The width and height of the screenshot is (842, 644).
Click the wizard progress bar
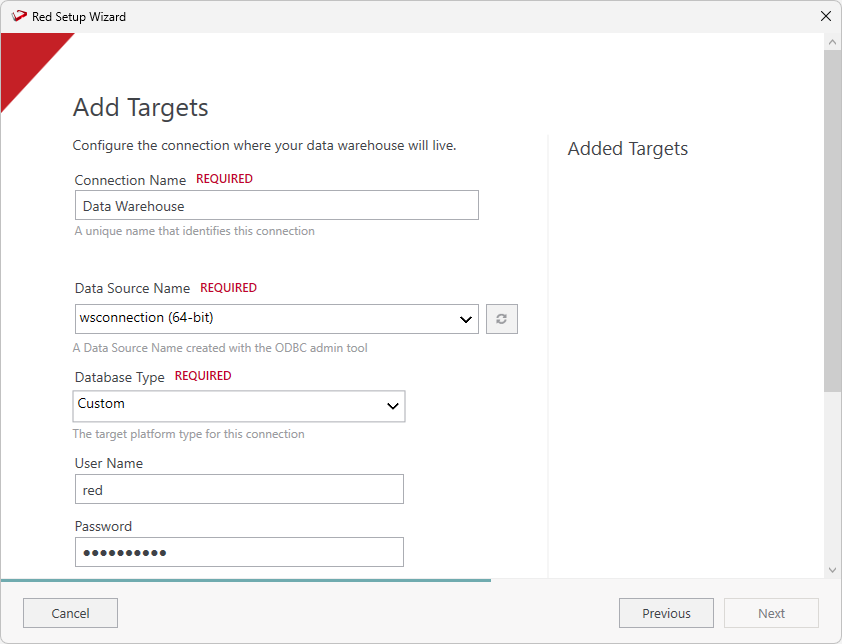point(245,580)
